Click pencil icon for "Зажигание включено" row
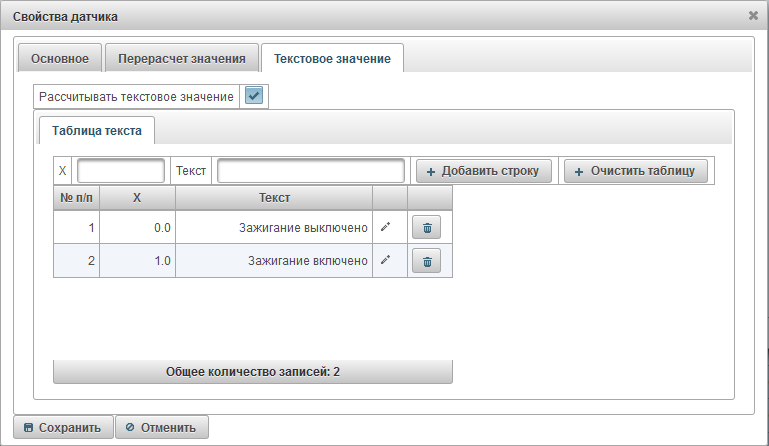769x446 pixels. coord(385,261)
